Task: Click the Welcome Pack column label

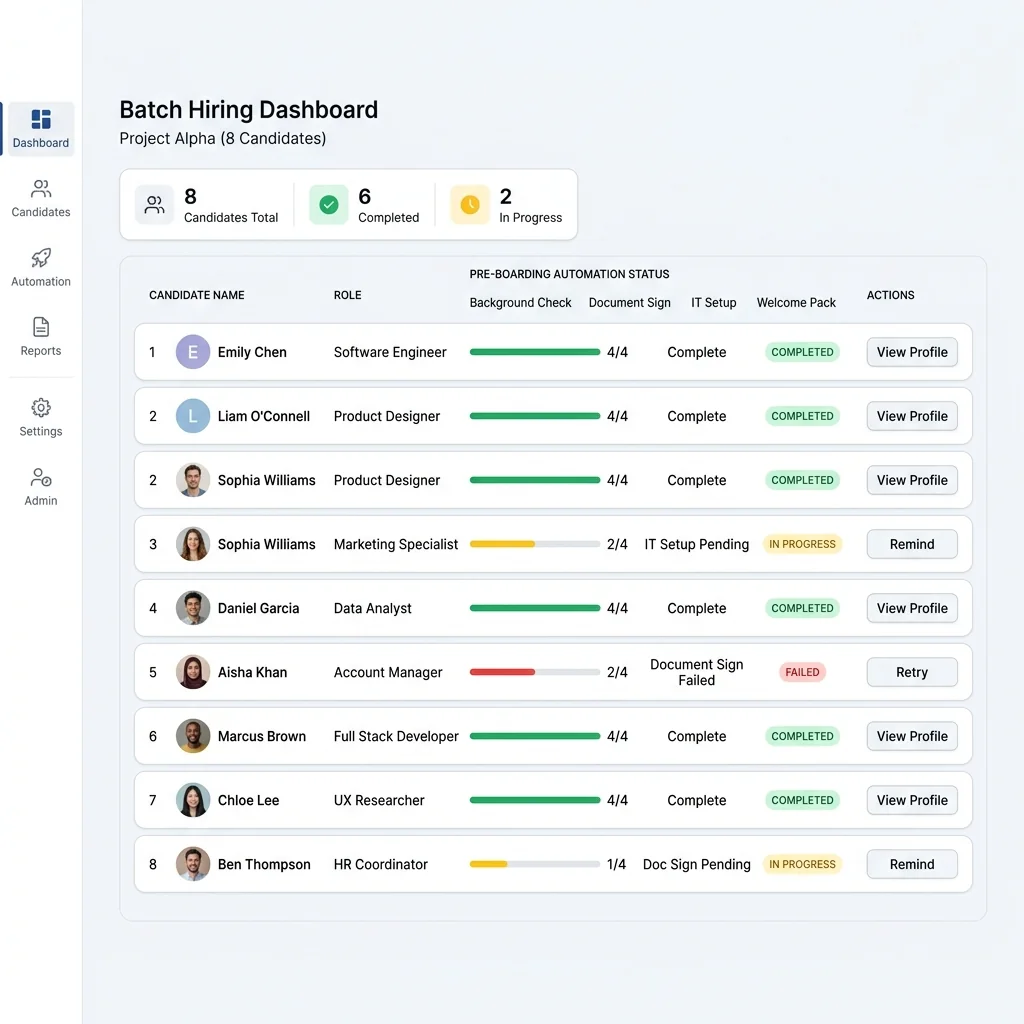Action: [796, 302]
